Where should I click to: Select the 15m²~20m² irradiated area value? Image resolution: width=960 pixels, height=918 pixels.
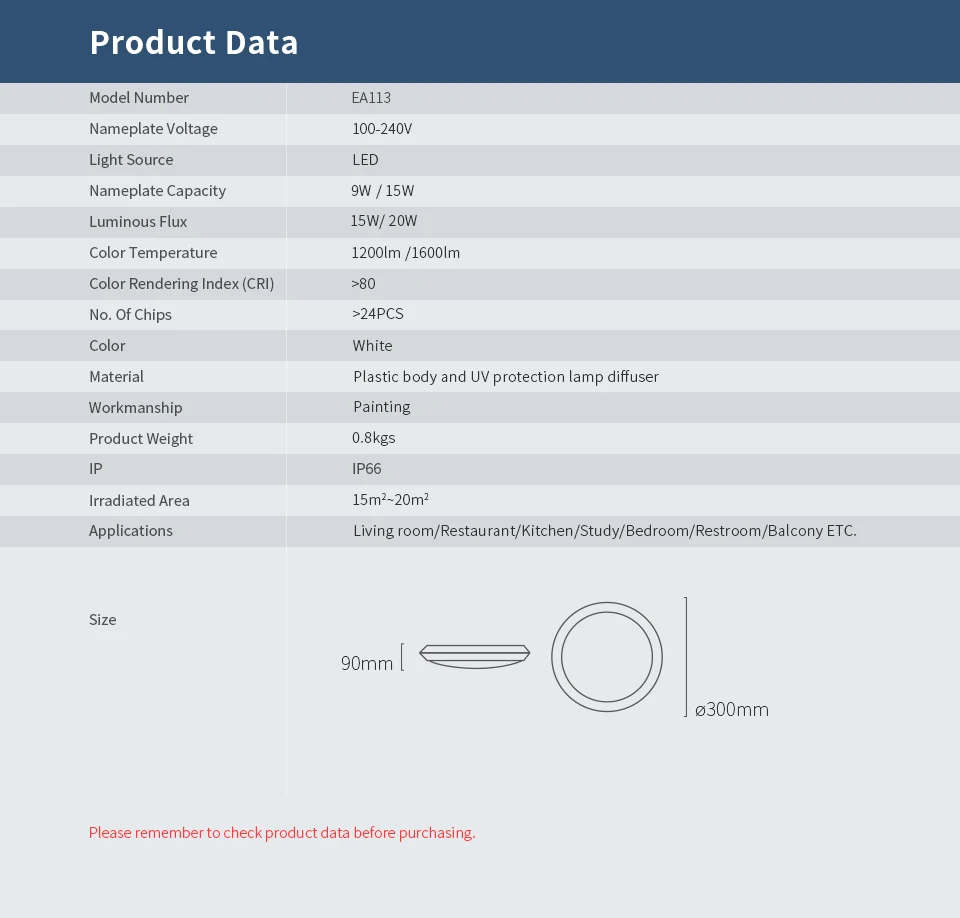tap(390, 500)
